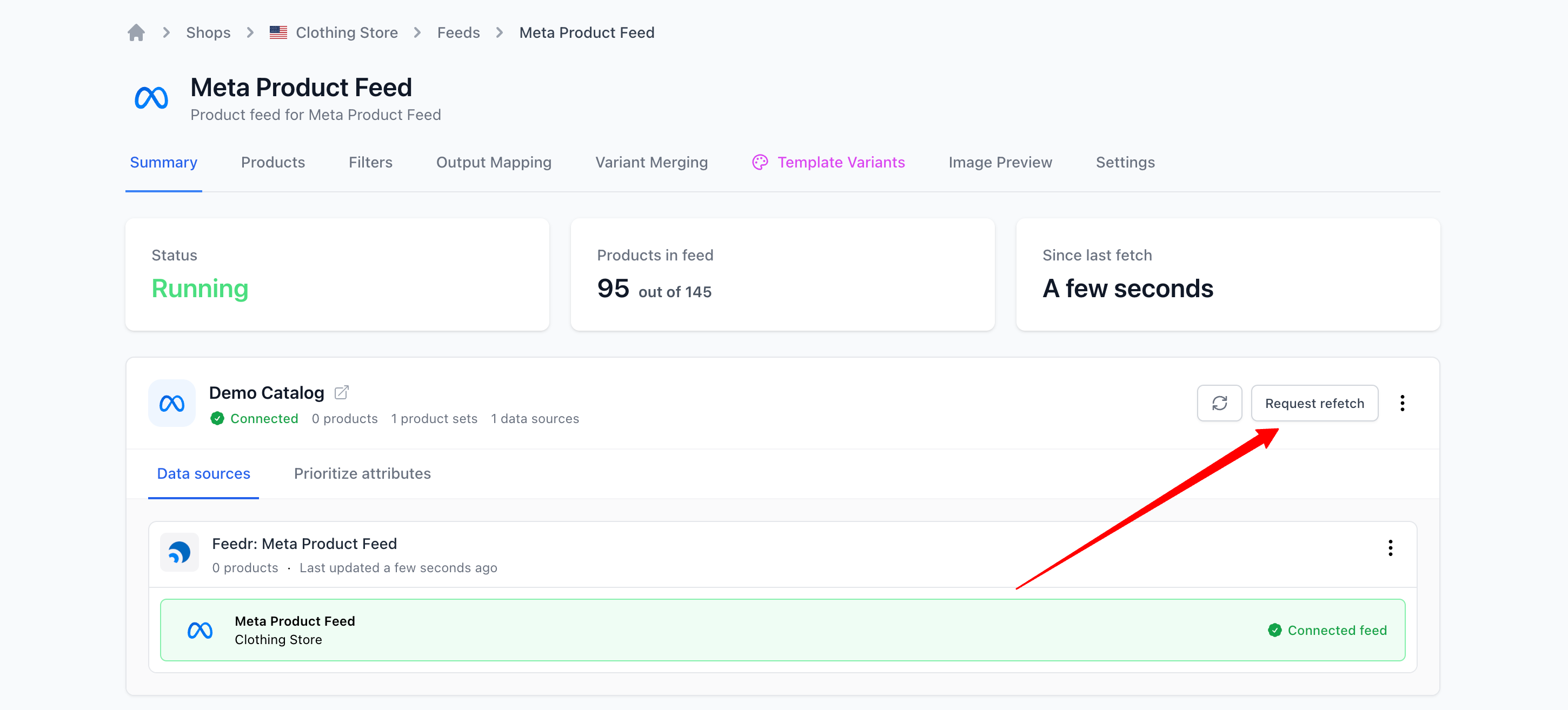Go to the home breadcrumb icon

(x=136, y=32)
